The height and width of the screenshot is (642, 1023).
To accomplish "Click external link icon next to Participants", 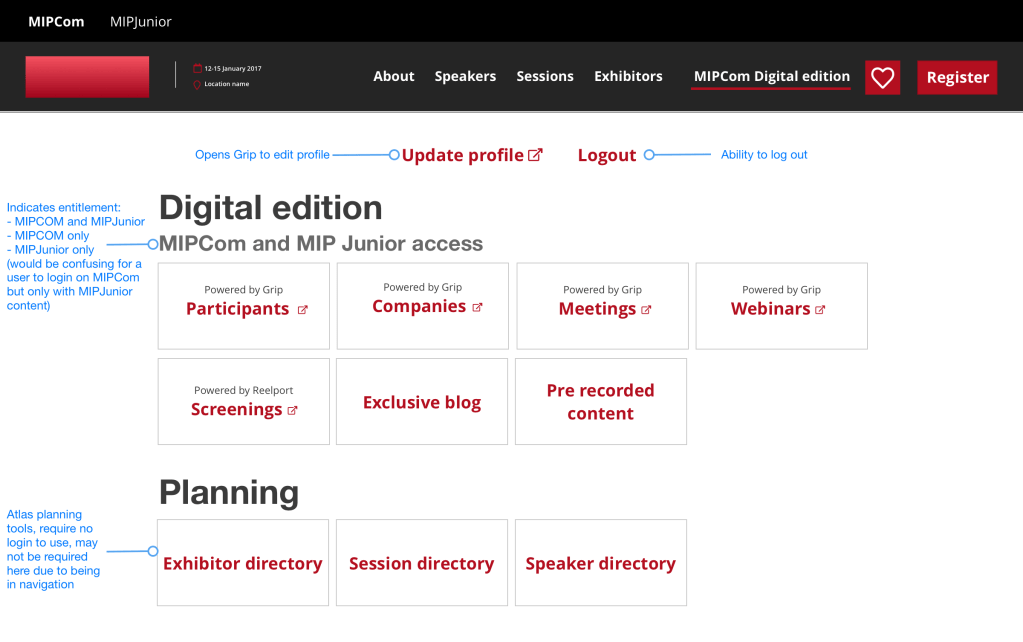I will 303,310.
